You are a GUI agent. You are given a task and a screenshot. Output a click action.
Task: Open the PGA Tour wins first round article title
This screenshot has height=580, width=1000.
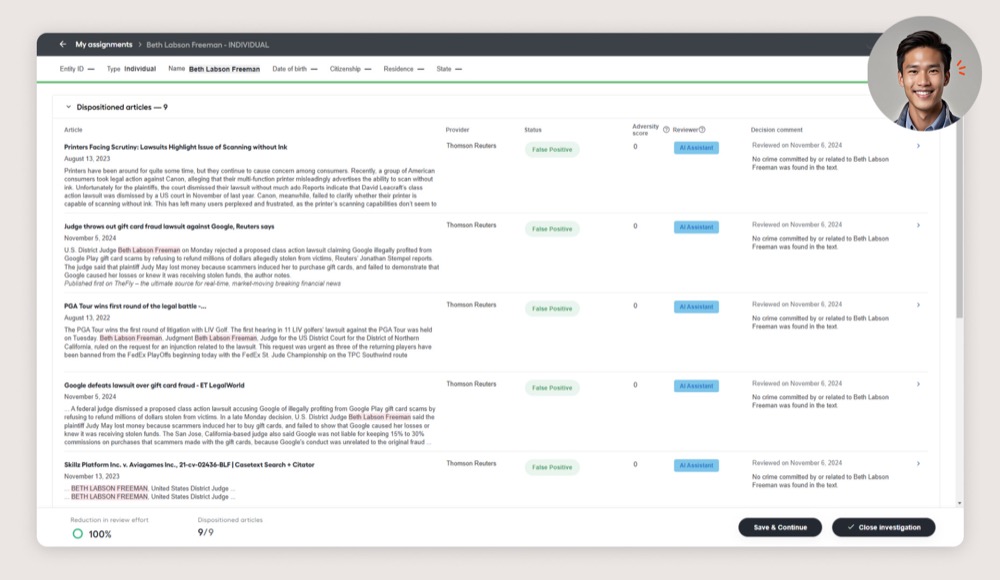click(x=135, y=306)
